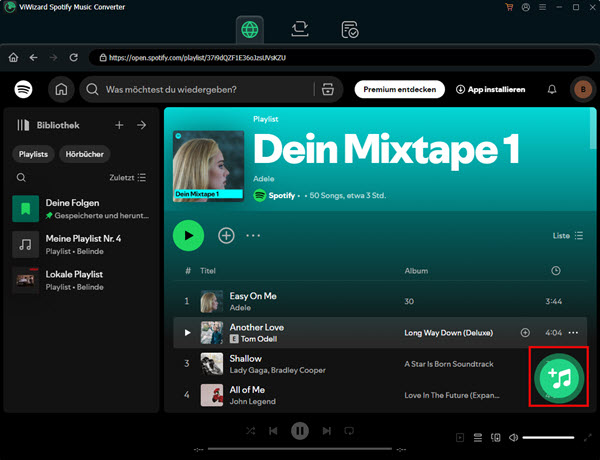Image resolution: width=600 pixels, height=460 pixels.
Task: Toggle shuffle playback
Action: (x=251, y=431)
